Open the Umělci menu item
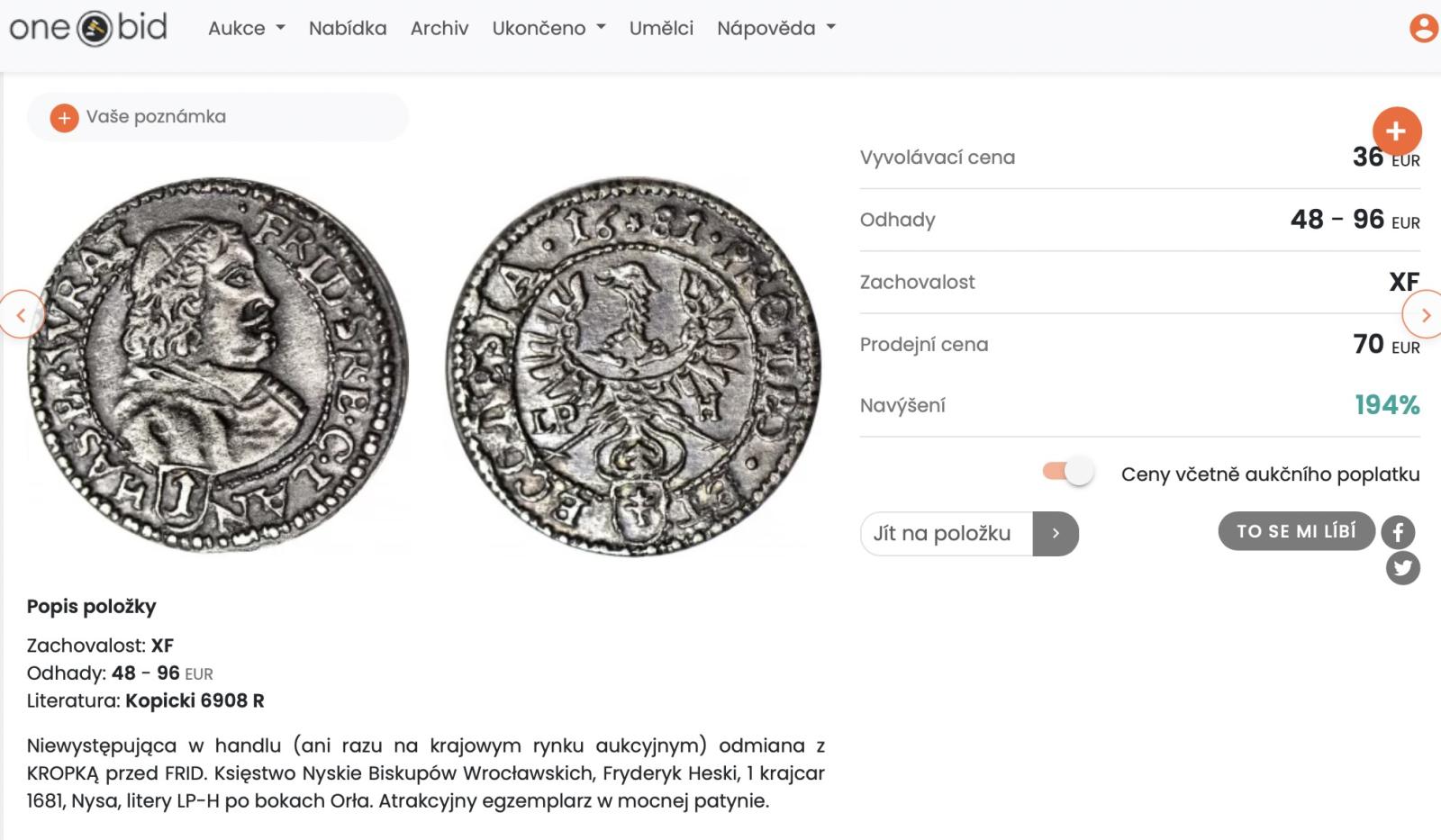The height and width of the screenshot is (840, 1441). pos(661,28)
